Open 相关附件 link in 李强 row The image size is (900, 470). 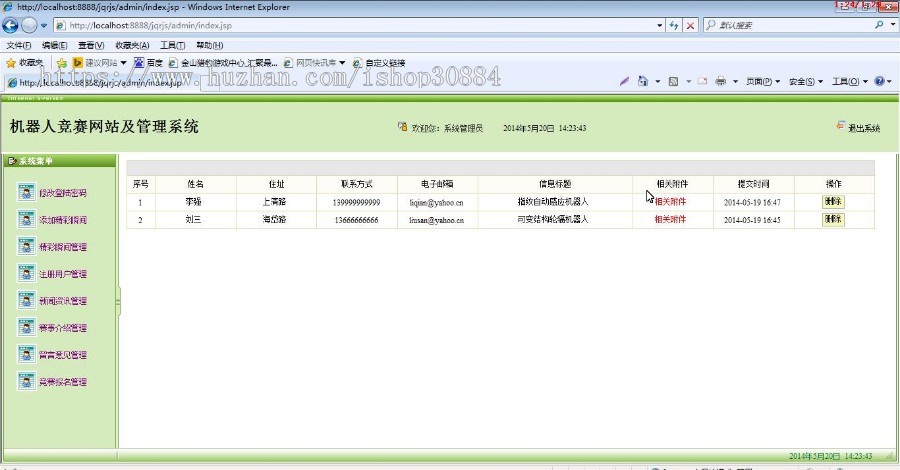[670, 201]
